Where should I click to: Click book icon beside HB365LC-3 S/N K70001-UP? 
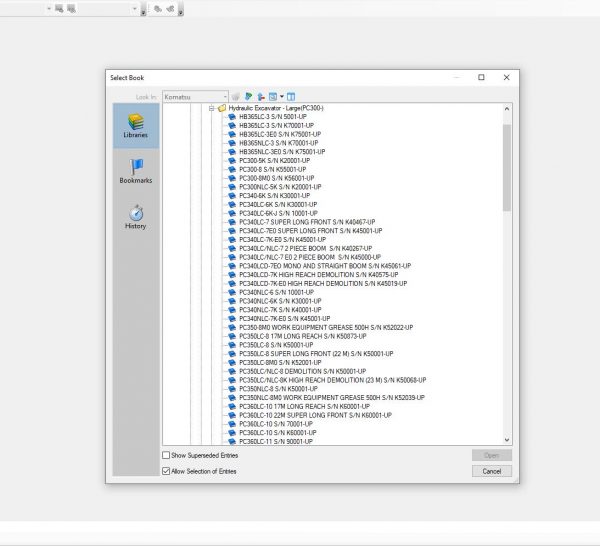pyautogui.click(x=232, y=125)
